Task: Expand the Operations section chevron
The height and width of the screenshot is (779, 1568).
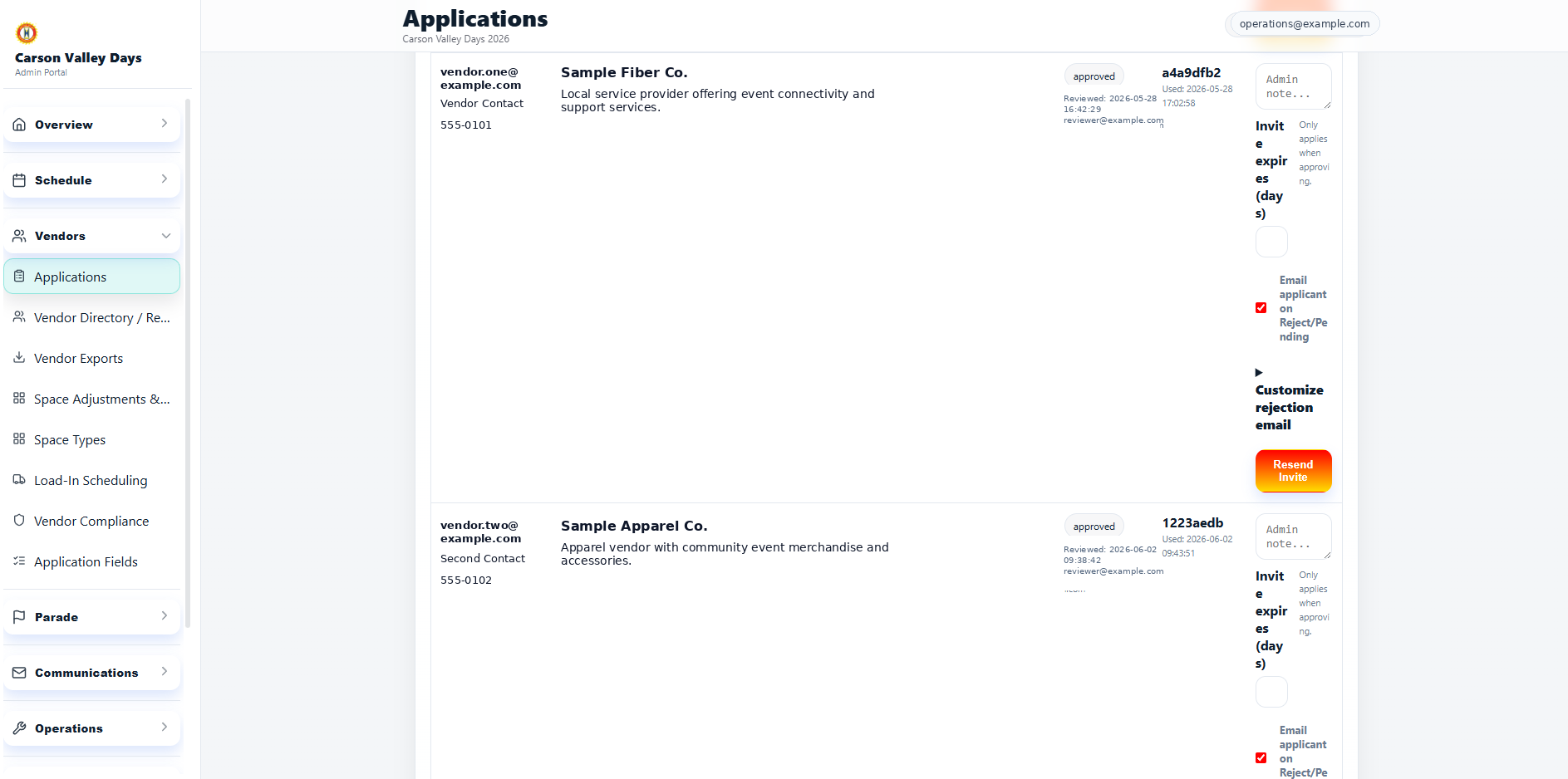Action: (165, 727)
